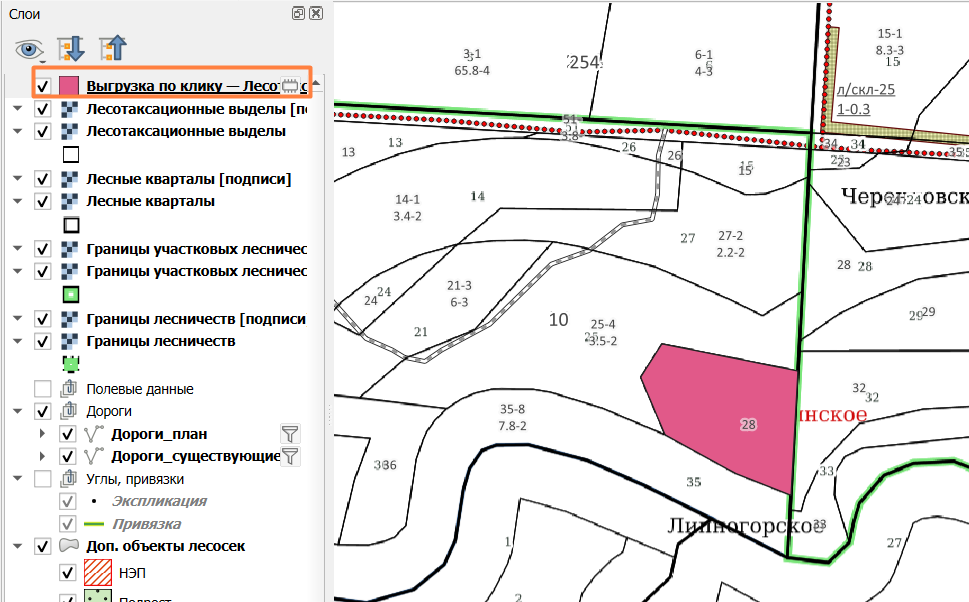Toggle the Углы, привязки group checkbox

pos(43,479)
